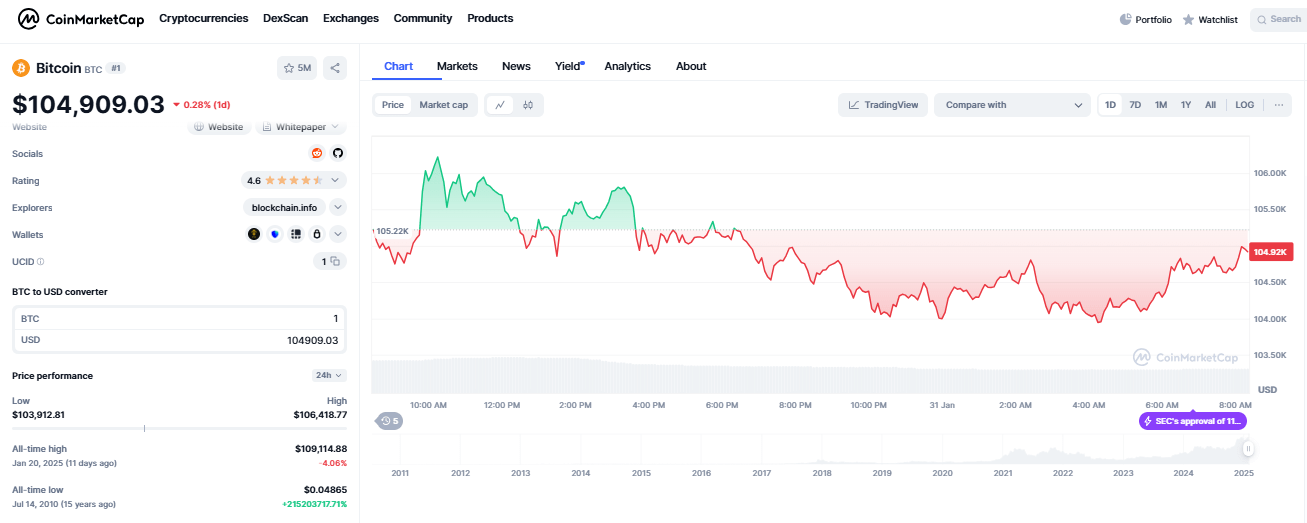Open the chart's three-dot more options
This screenshot has height=523, width=1307.
1278,105
